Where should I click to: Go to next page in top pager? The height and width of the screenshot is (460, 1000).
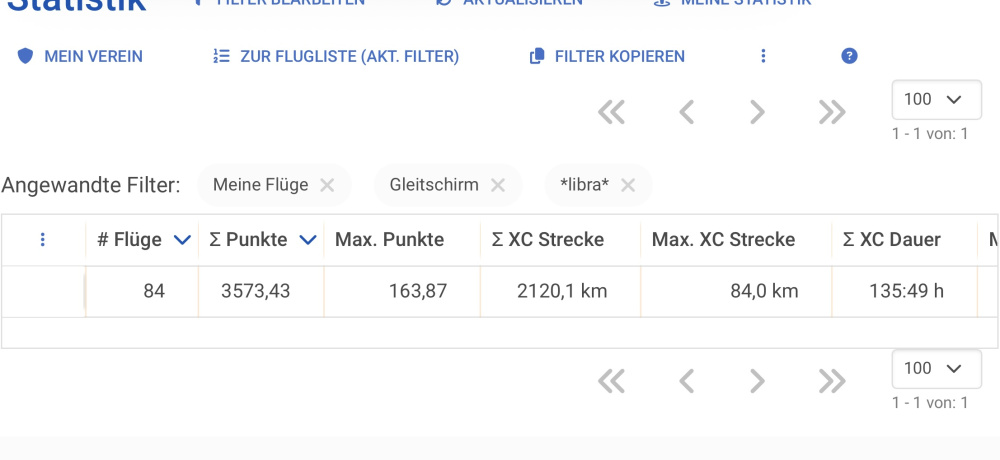pos(757,112)
